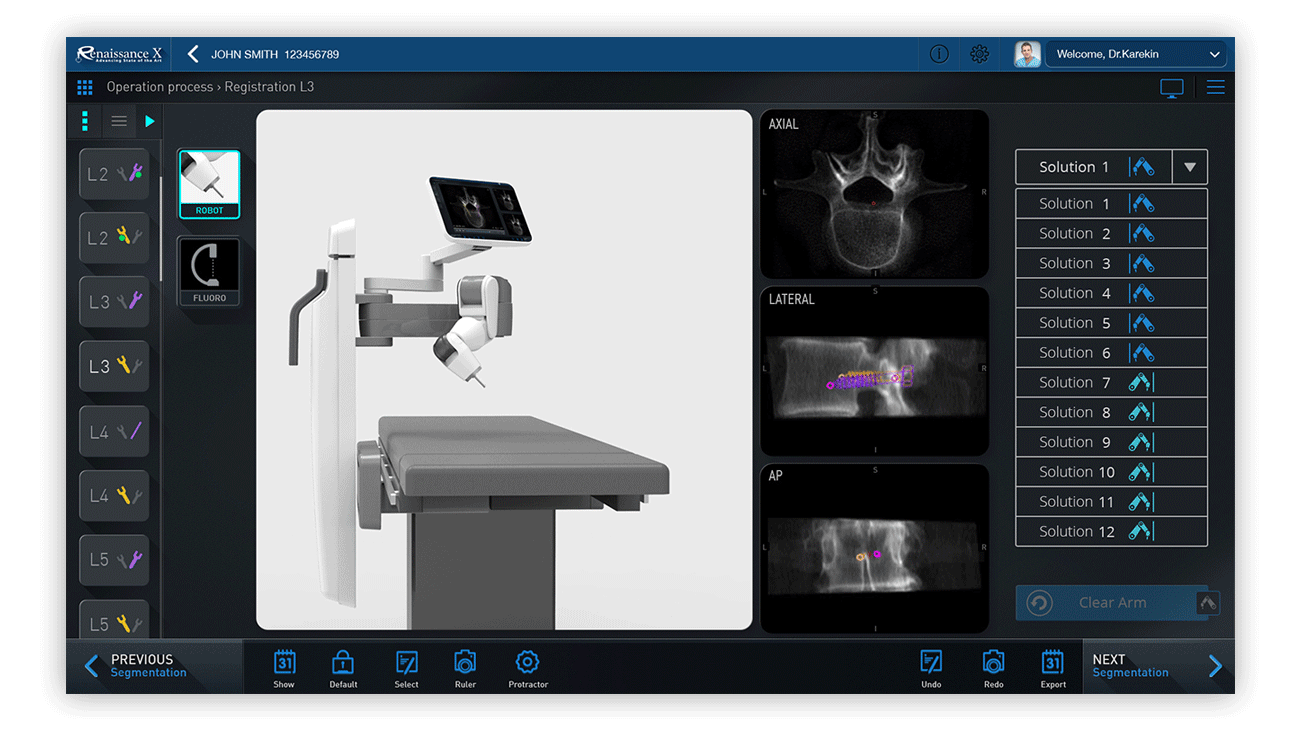Go to PREVIOUS Segmentation

point(154,666)
